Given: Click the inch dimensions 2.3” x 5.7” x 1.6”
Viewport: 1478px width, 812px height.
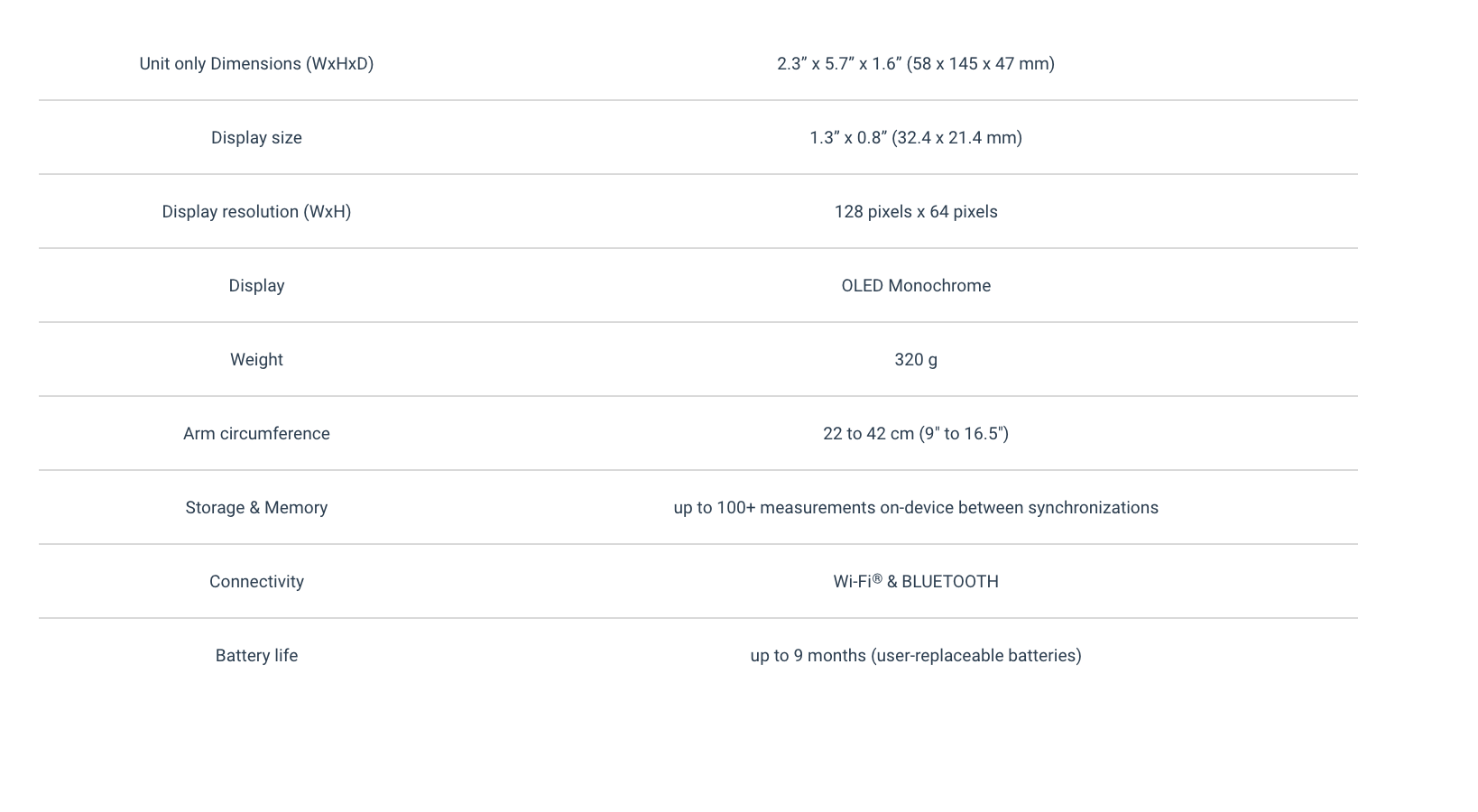Looking at the screenshot, I should coord(838,64).
